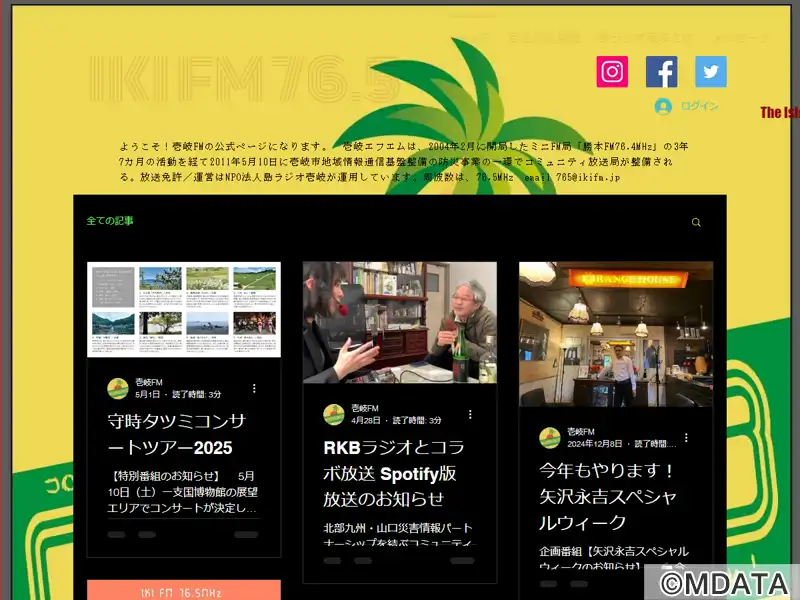
Task: Open the 今年もやります!矢沢永吉スペシャルウィーク title
Action: (x=608, y=496)
